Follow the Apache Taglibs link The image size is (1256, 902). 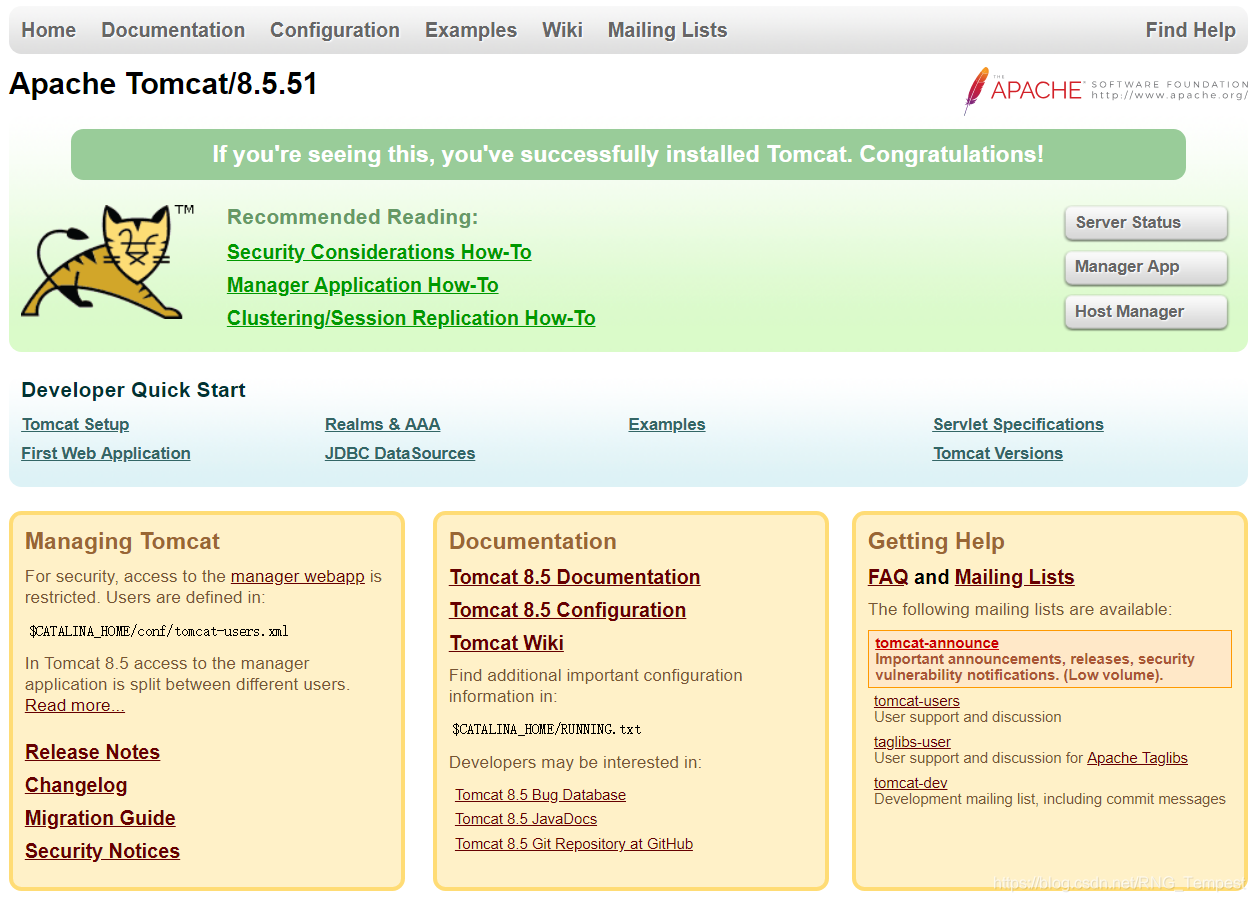pyautogui.click(x=1137, y=758)
